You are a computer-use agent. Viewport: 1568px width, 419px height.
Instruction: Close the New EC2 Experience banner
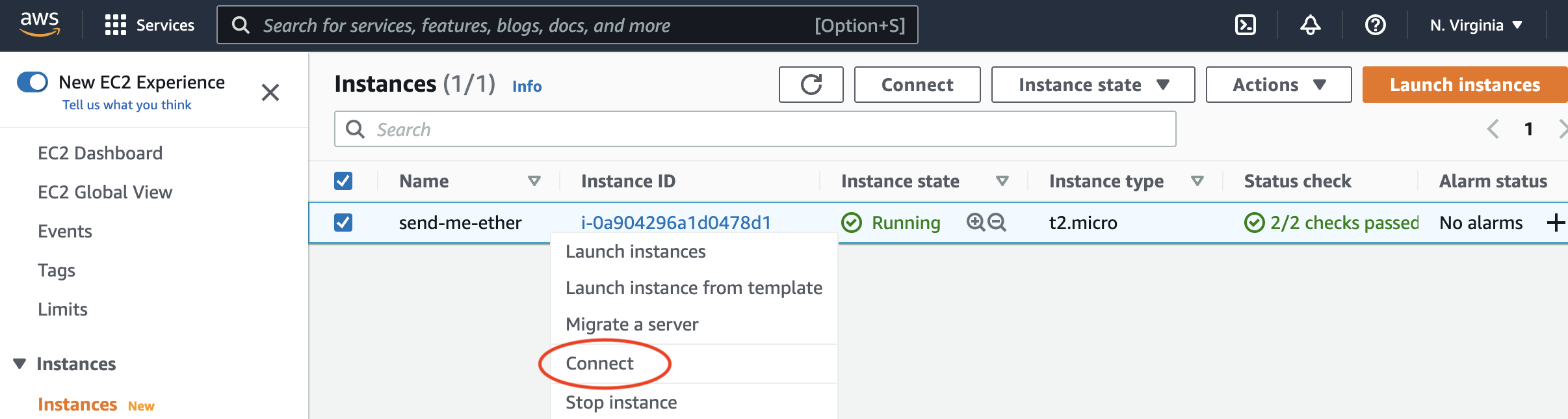[x=270, y=92]
